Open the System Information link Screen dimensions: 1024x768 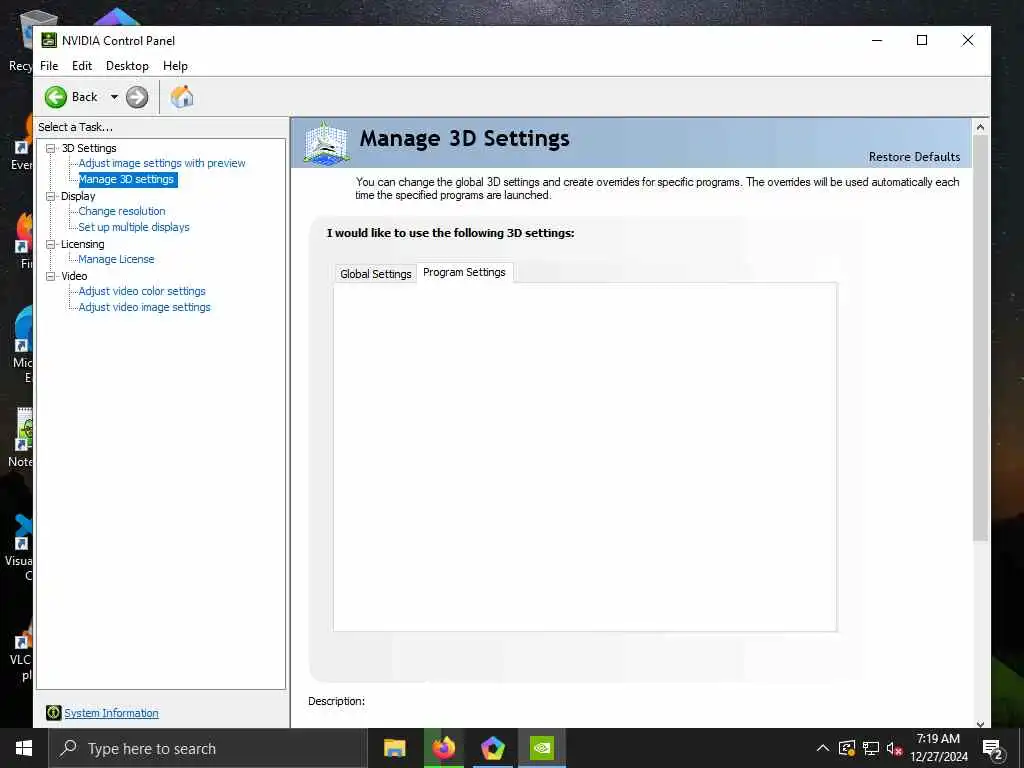point(111,713)
